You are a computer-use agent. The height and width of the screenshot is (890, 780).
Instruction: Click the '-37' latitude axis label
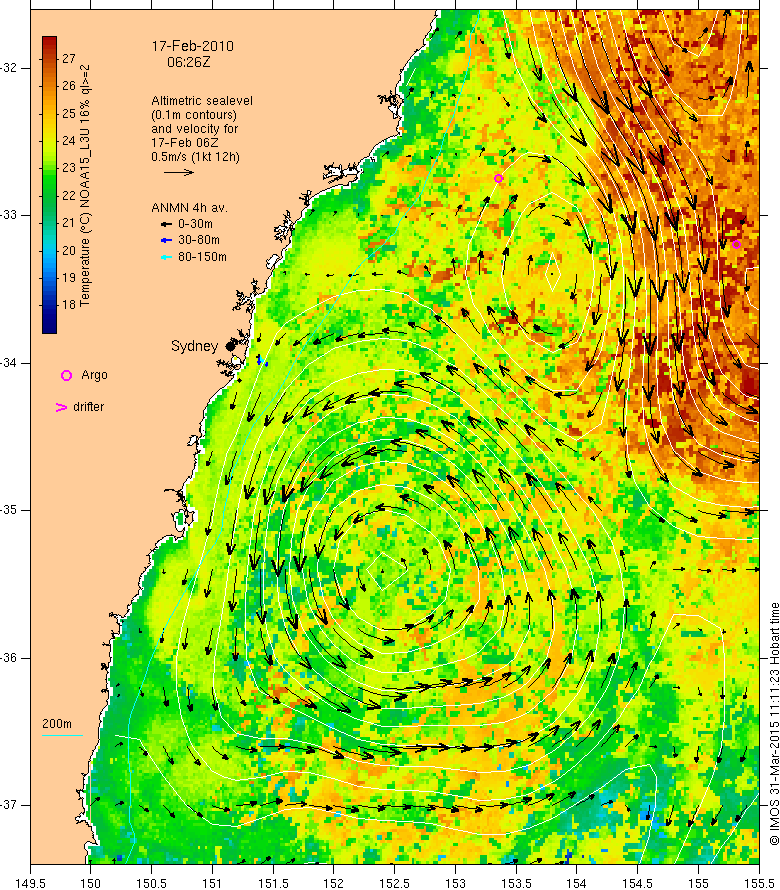coord(9,805)
